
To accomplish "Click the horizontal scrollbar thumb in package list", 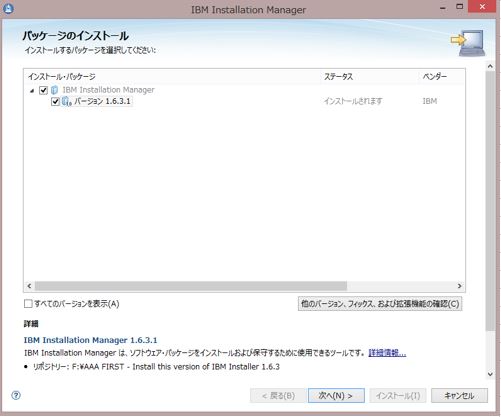I will pos(191,286).
